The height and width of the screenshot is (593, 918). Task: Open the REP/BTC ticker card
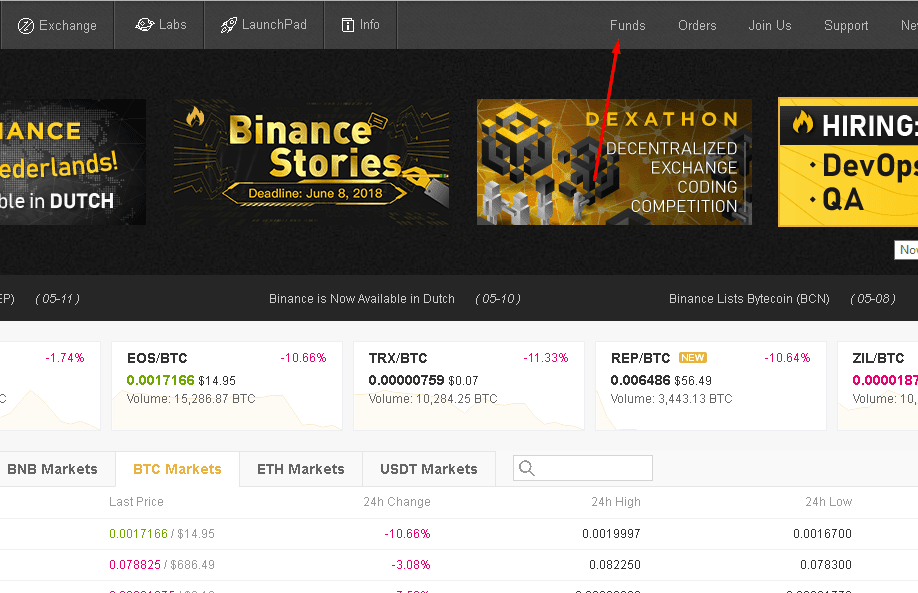[711, 386]
